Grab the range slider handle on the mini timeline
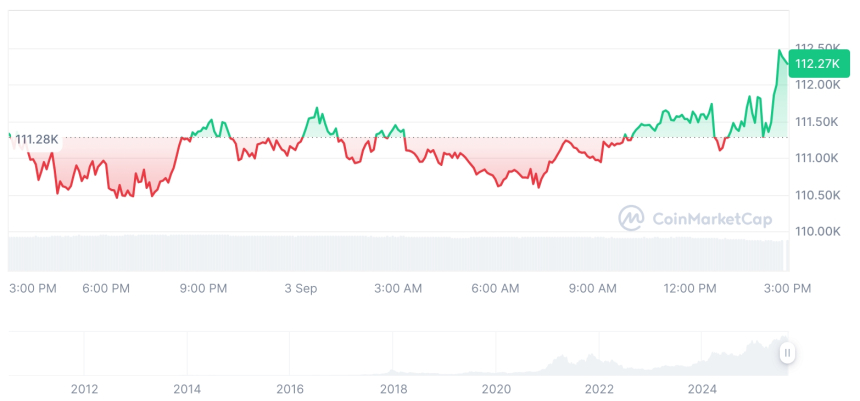Viewport: 860px width, 401px height. click(x=788, y=352)
